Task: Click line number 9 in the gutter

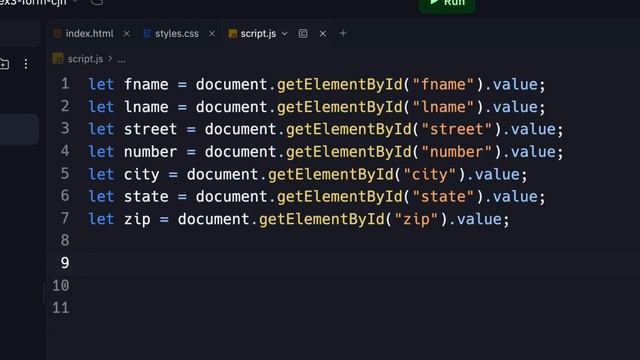Action: [65, 263]
